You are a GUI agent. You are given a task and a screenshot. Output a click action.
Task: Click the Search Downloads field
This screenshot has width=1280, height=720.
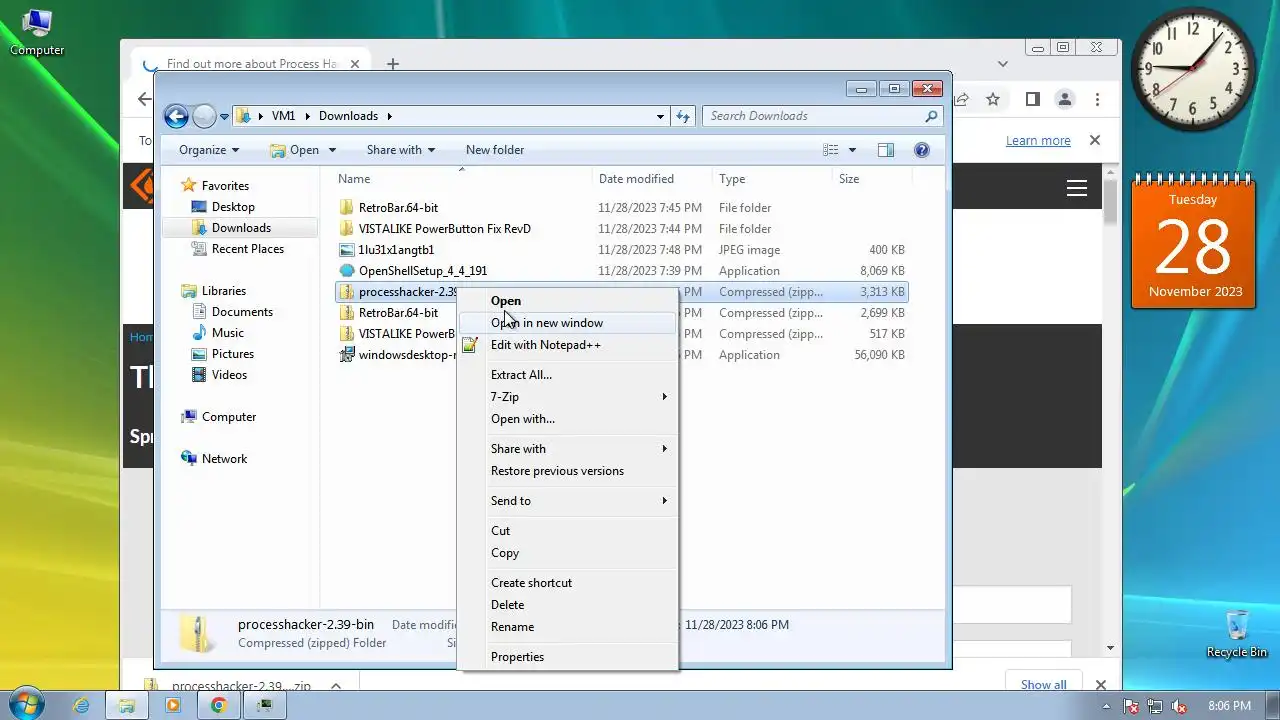[x=822, y=116]
